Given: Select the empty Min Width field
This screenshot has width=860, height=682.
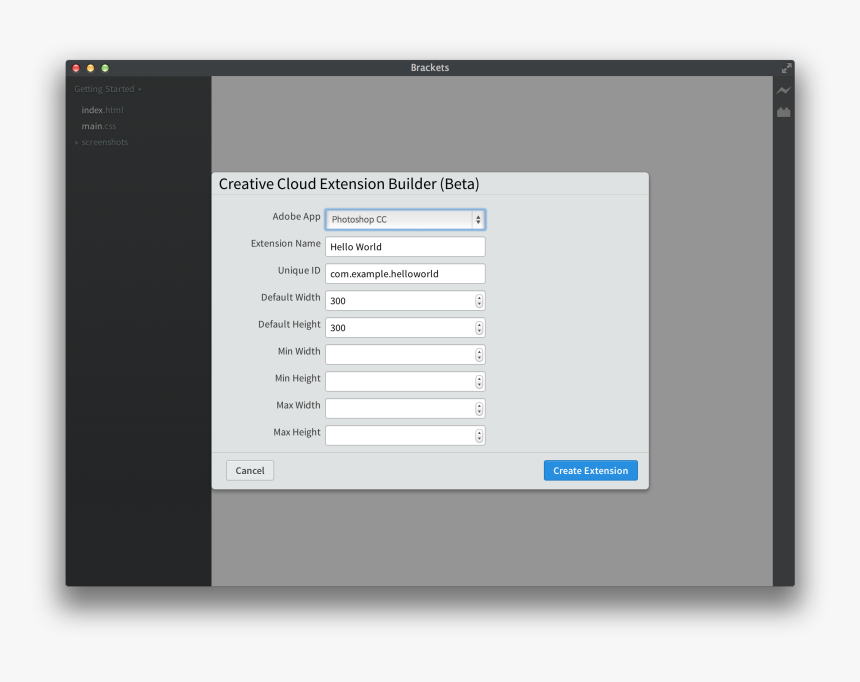Looking at the screenshot, I should [x=400, y=354].
